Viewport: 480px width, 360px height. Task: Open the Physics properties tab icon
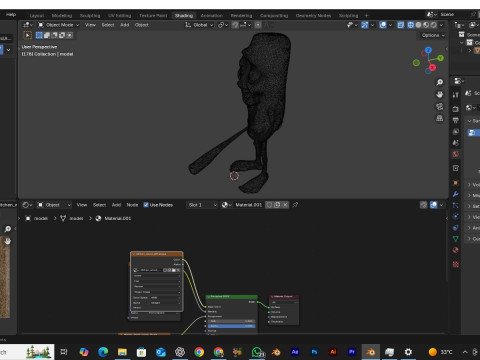(456, 216)
